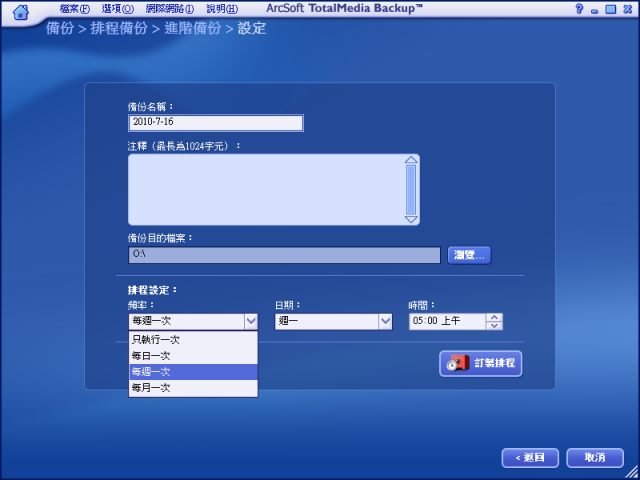The width and height of the screenshot is (640, 480).
Task: Select 每週一次 in the frequency list
Action: pos(193,372)
